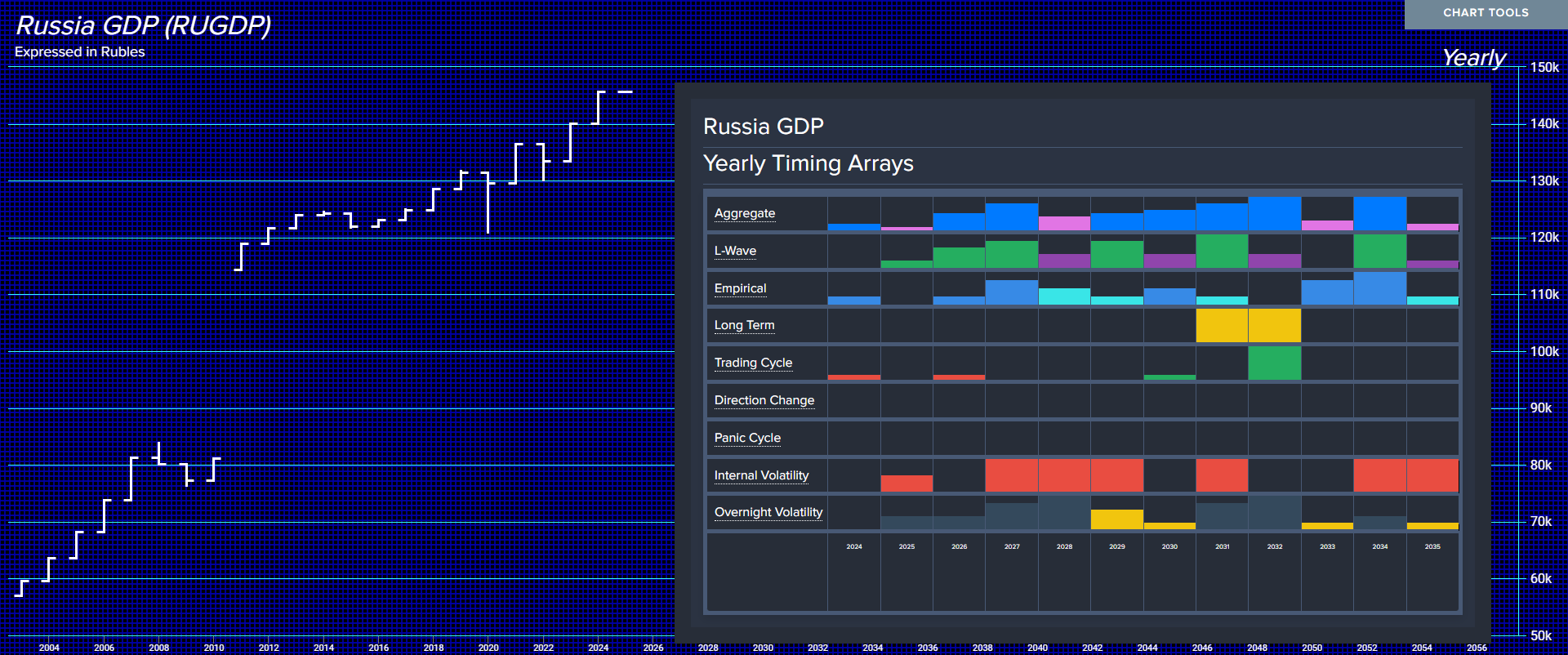Click the red Internal Volatility bar for 2025
1568x655 pixels.
[906, 483]
